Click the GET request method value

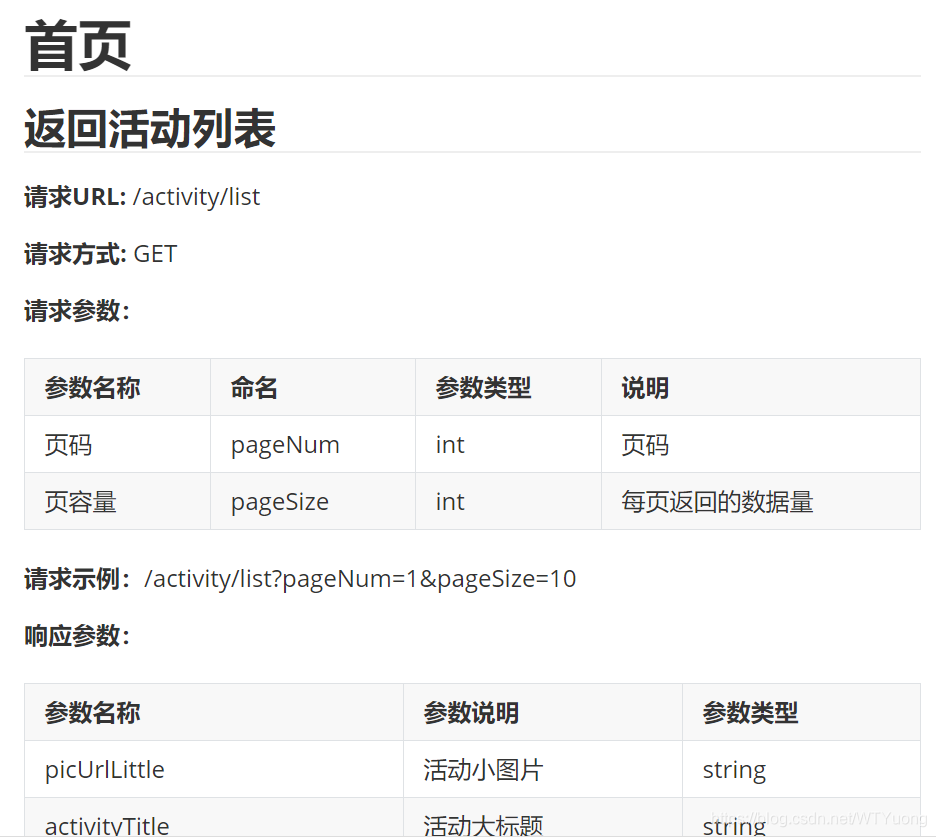(155, 254)
